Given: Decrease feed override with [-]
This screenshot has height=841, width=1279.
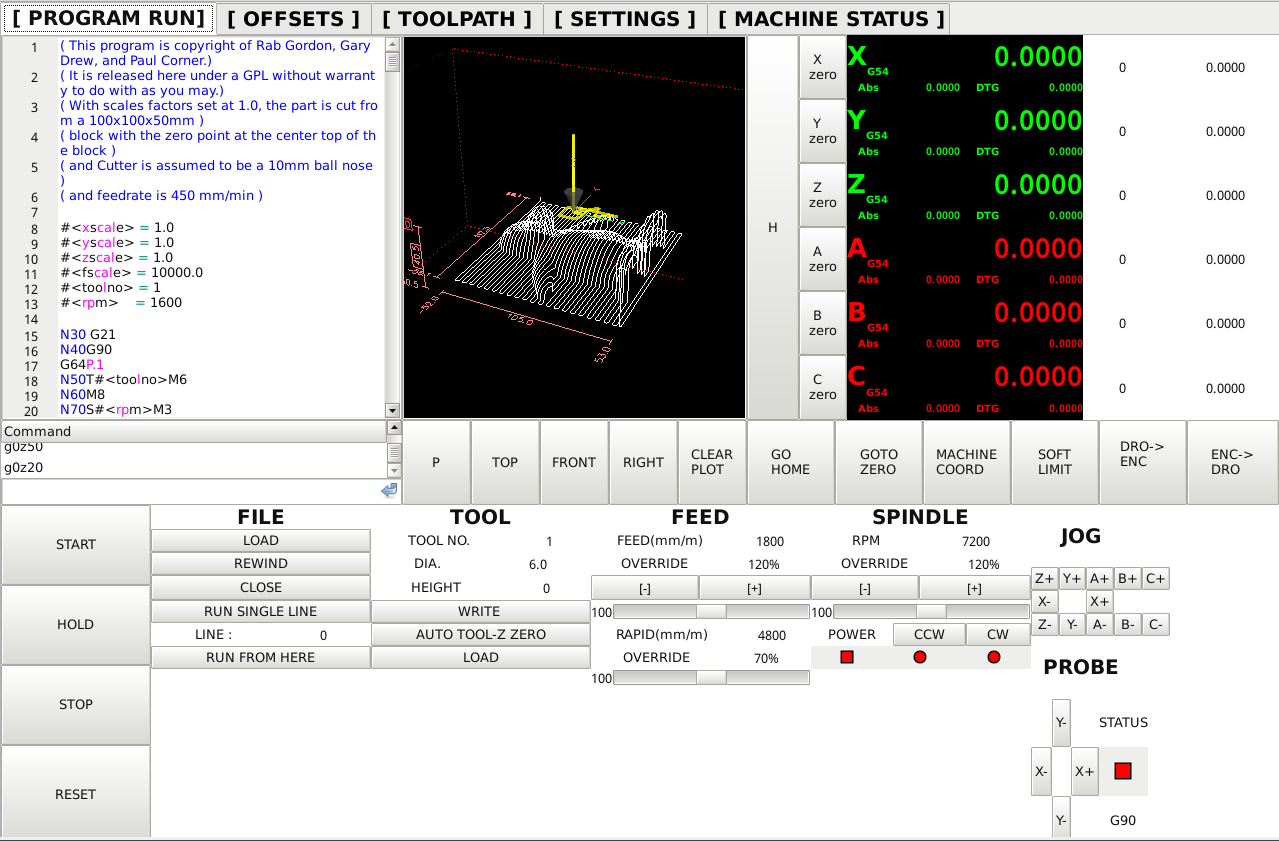Looking at the screenshot, I should click(645, 588).
